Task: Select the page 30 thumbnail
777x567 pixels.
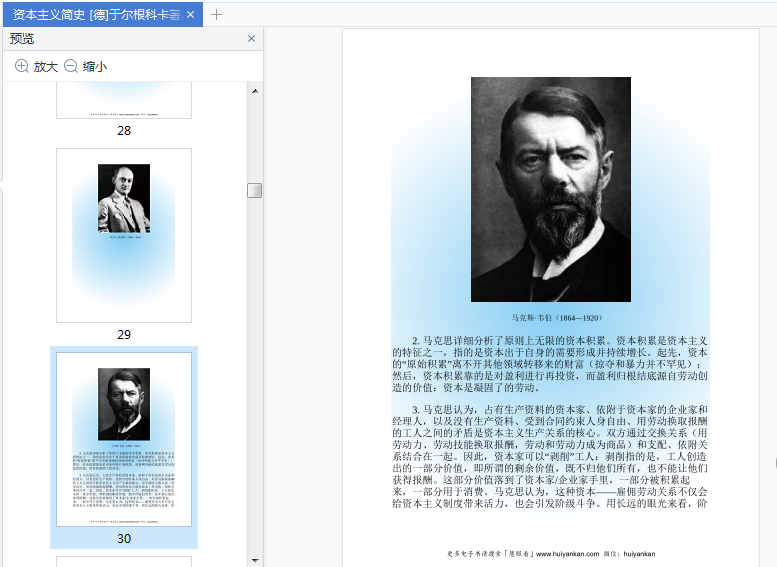Action: tap(124, 439)
